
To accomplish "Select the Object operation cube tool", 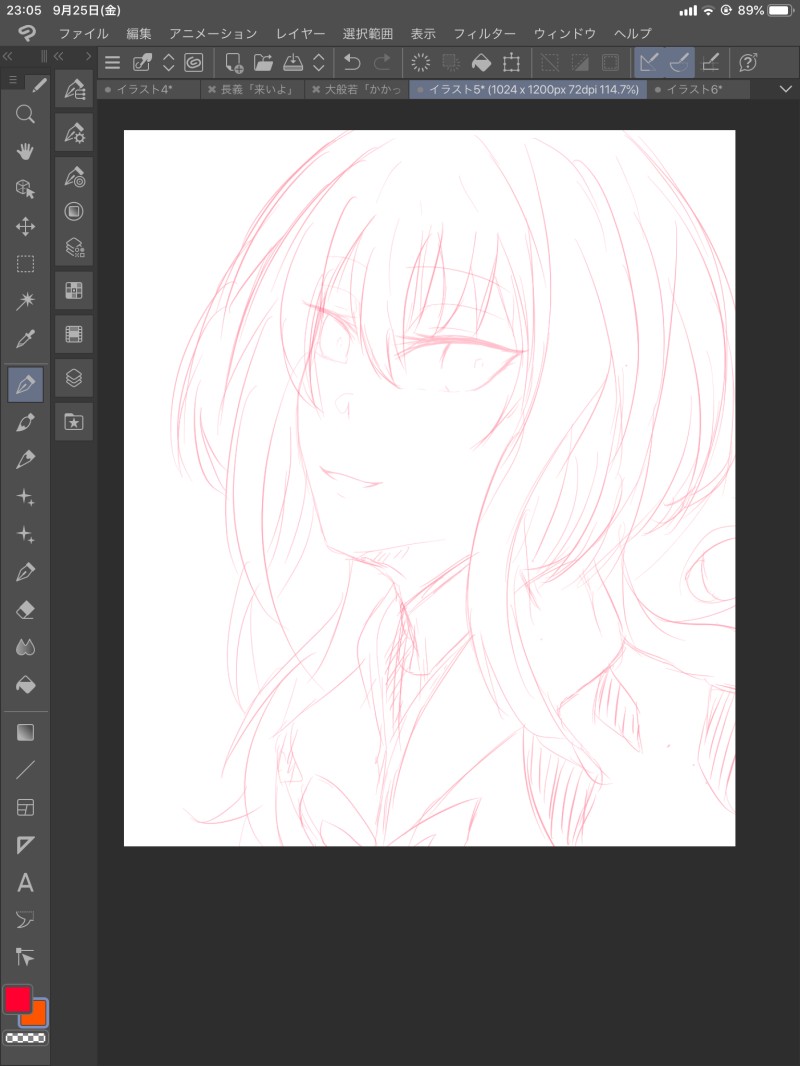I will pyautogui.click(x=25, y=188).
